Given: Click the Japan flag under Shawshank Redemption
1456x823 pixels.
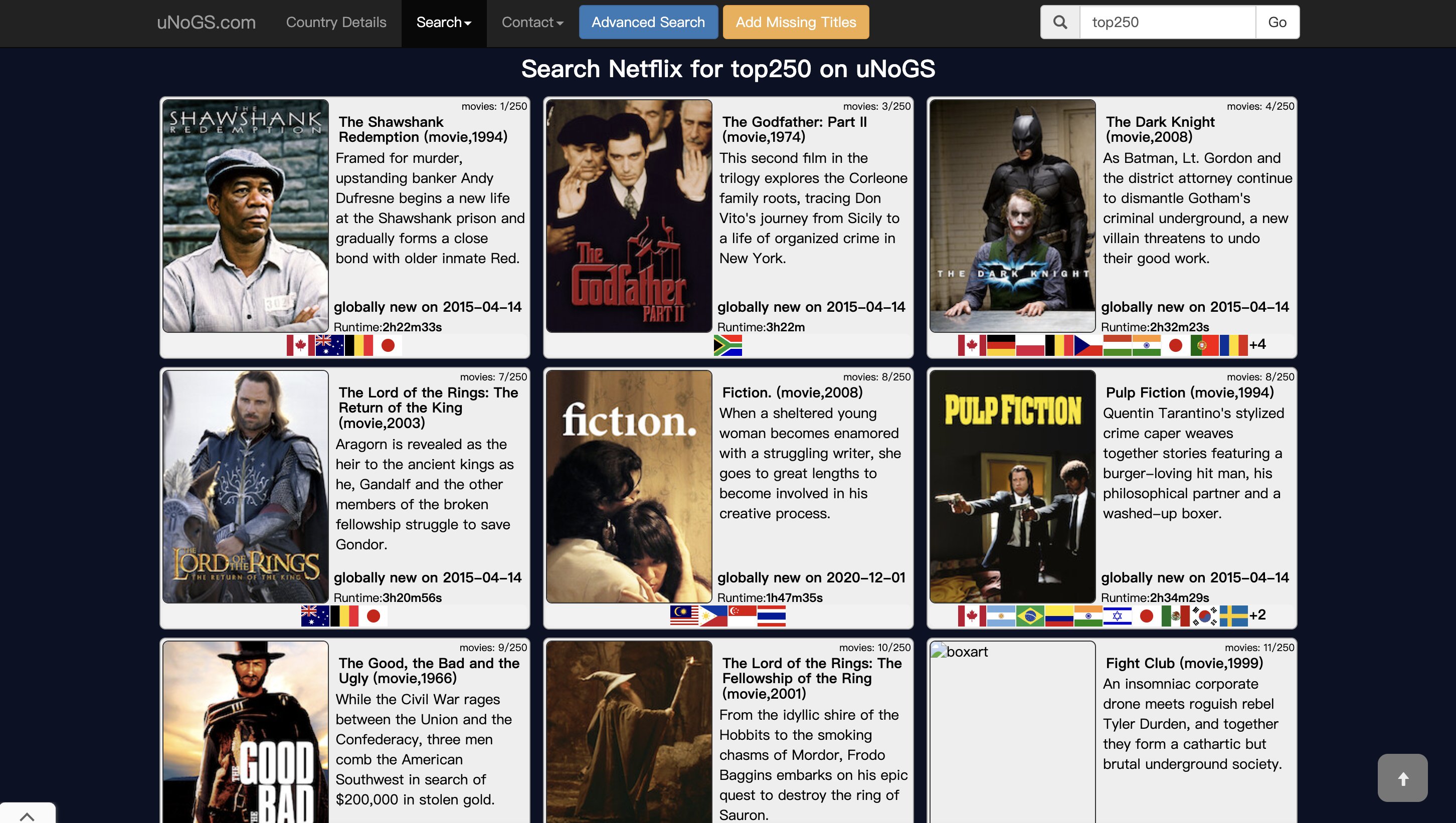Looking at the screenshot, I should [x=388, y=345].
